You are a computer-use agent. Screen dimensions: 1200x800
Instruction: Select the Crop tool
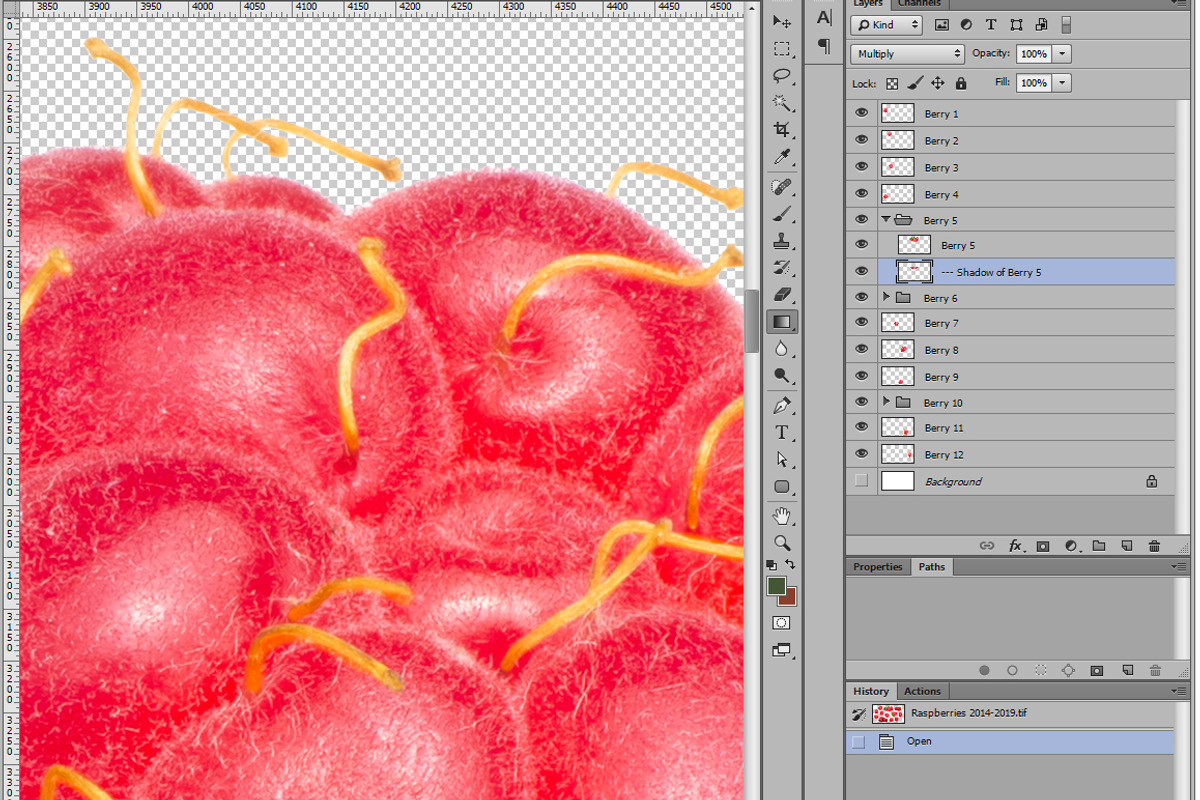(782, 130)
